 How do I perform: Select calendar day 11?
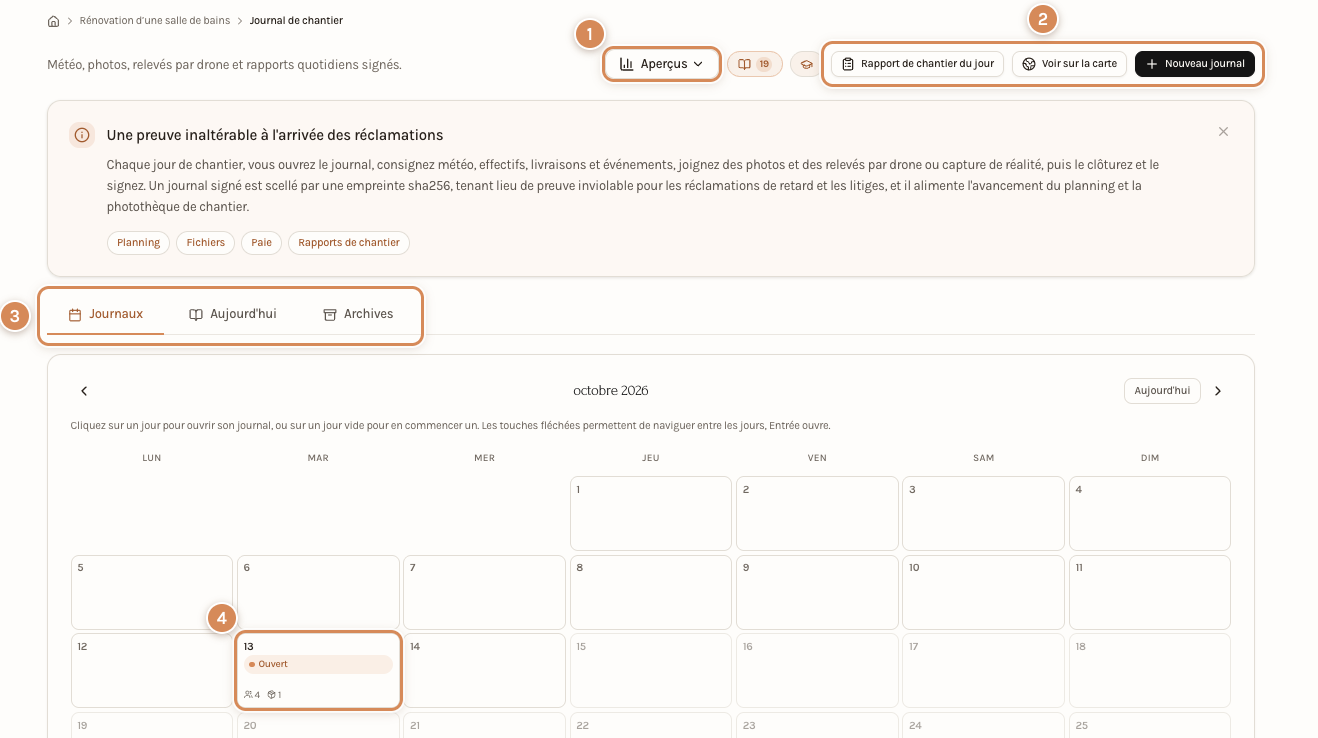[x=1150, y=592]
